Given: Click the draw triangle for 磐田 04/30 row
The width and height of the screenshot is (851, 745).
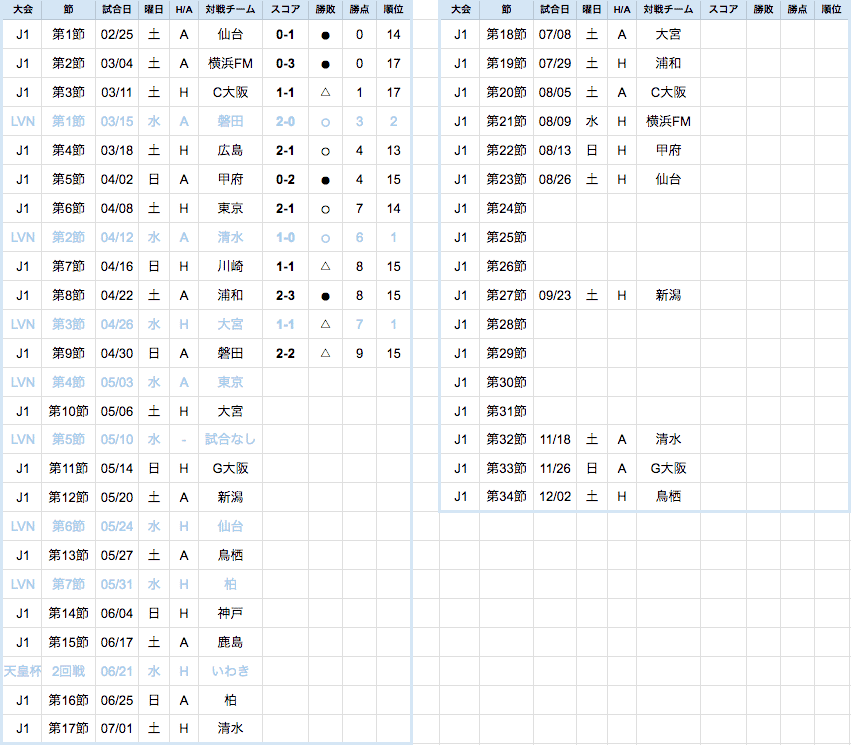Looking at the screenshot, I should (x=325, y=353).
